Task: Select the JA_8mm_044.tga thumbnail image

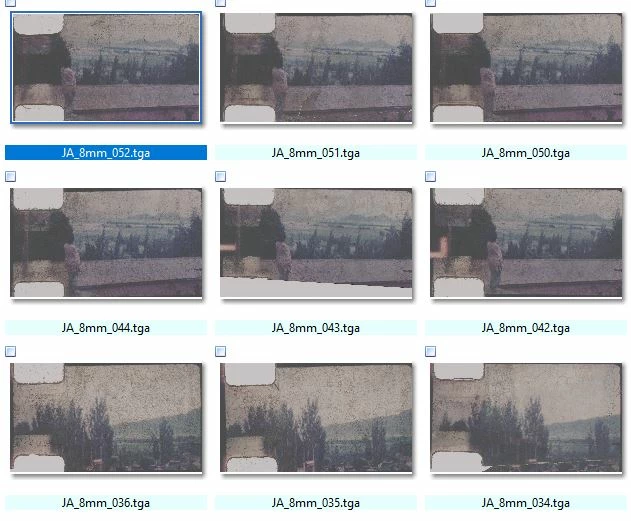Action: coord(106,243)
